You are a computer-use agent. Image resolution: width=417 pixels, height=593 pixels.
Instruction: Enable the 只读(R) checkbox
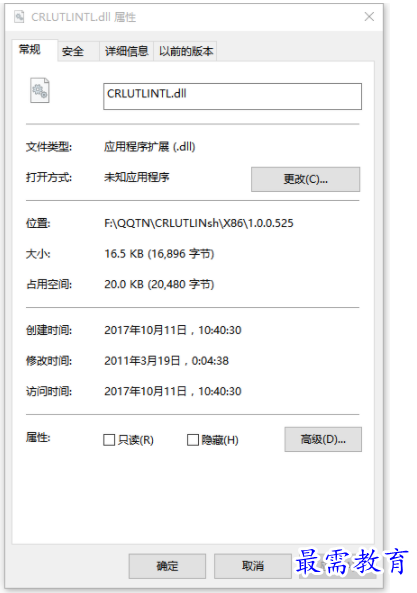pos(109,440)
